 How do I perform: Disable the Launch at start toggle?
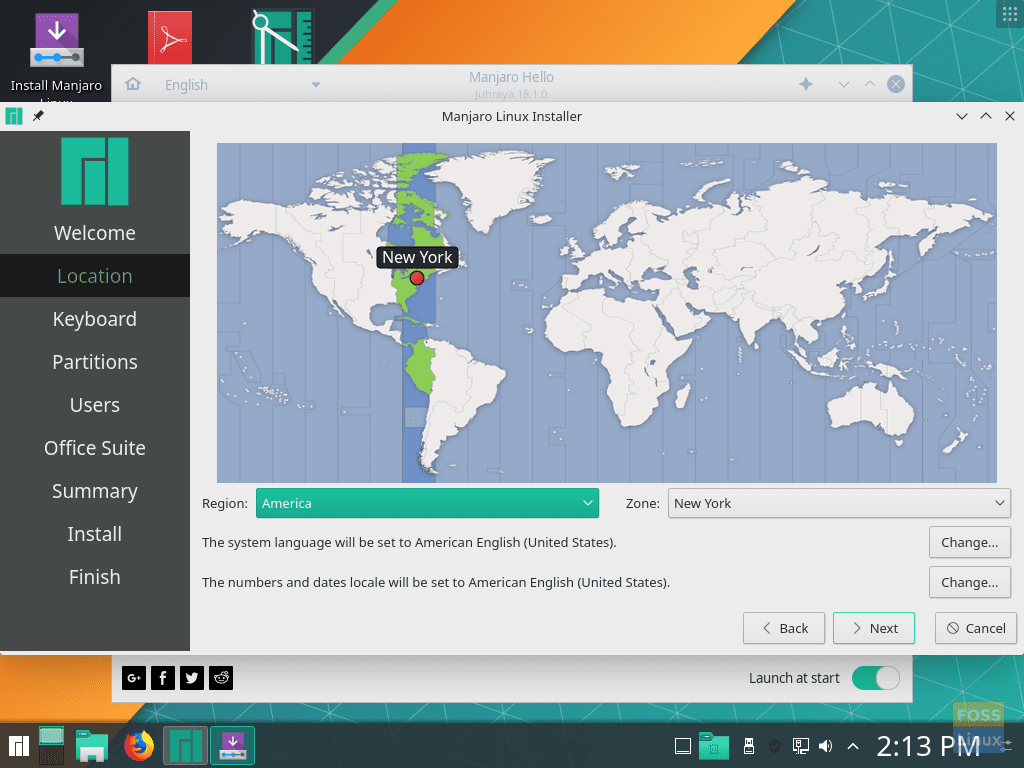pyautogui.click(x=875, y=678)
